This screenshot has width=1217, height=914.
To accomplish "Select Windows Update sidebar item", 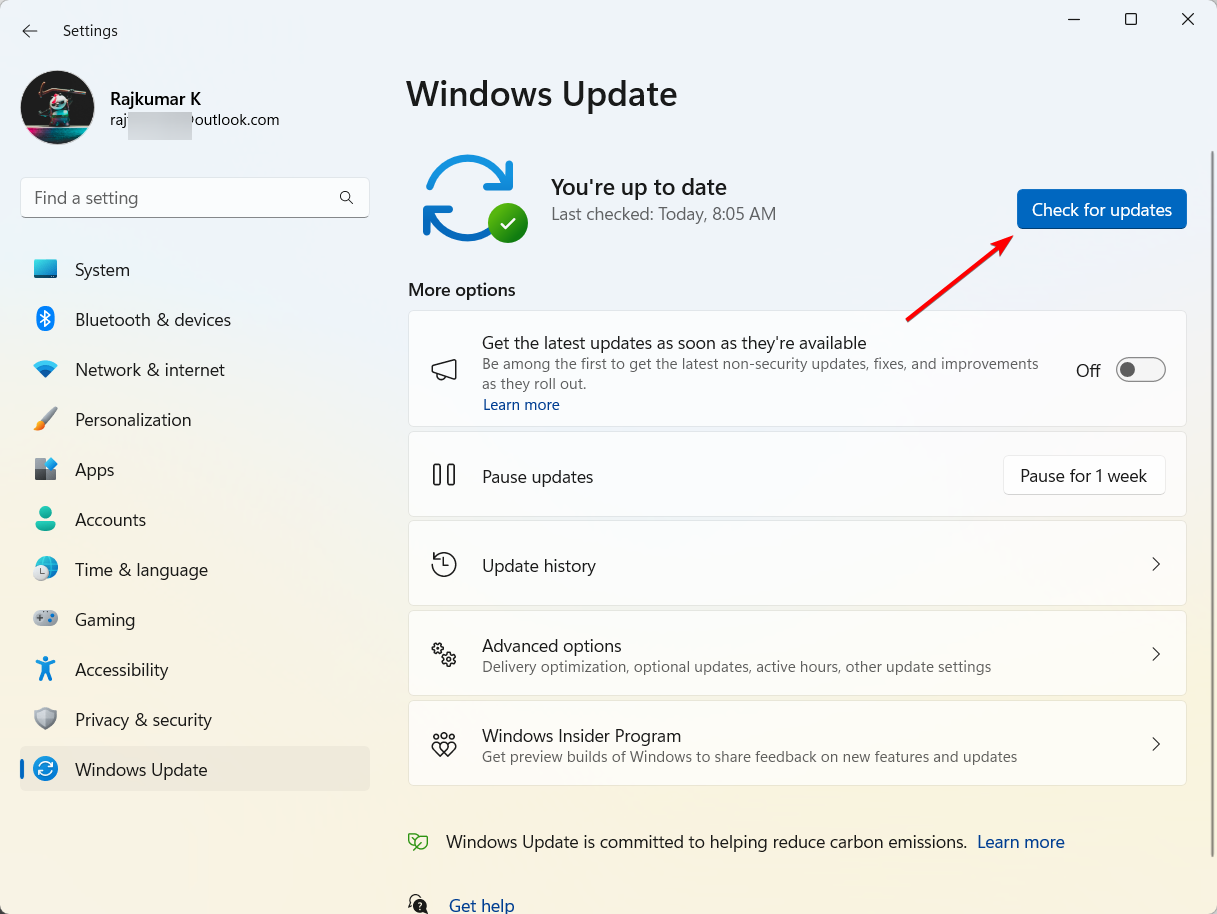I will pyautogui.click(x=195, y=769).
